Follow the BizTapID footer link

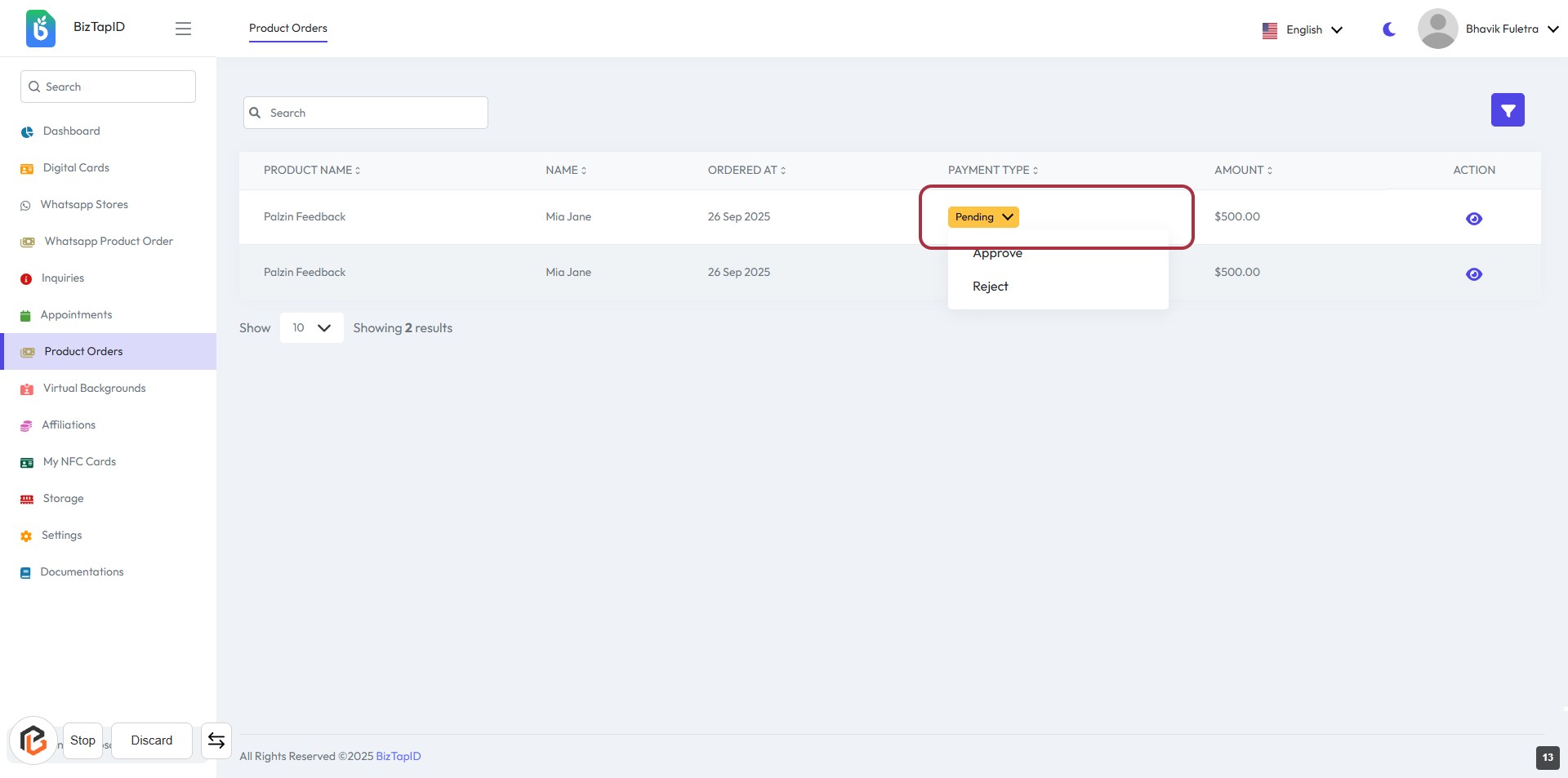click(398, 757)
